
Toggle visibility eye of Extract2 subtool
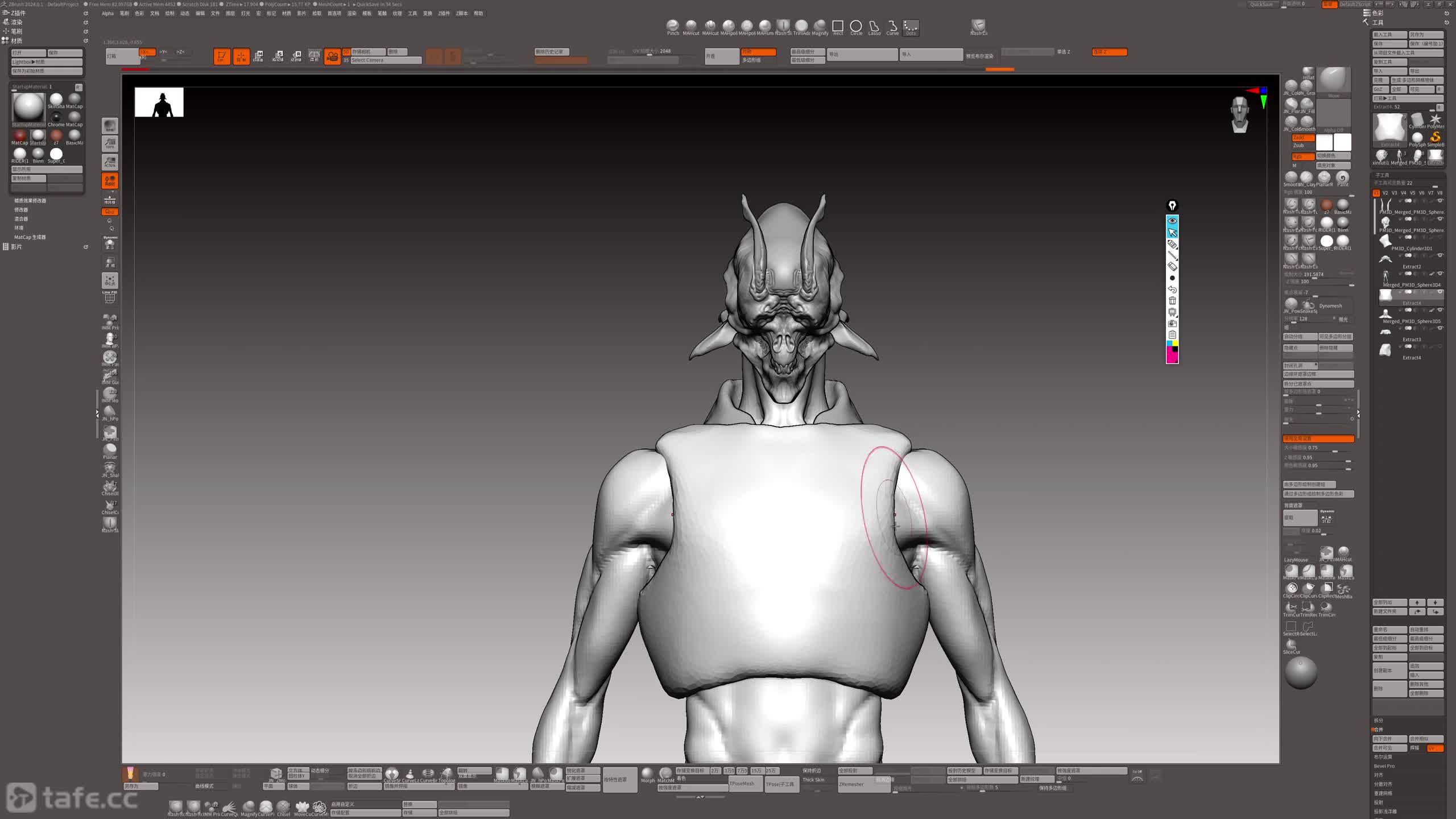pos(1440,256)
